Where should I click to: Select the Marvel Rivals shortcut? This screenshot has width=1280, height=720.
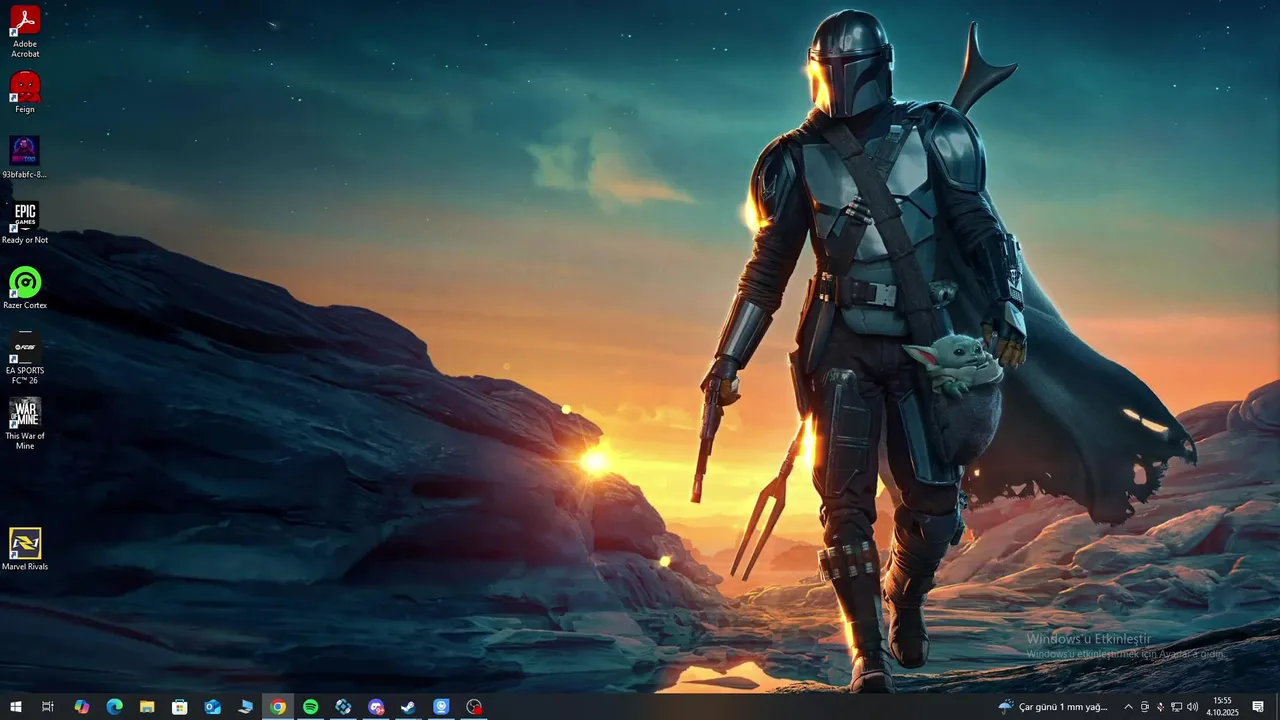(x=25, y=549)
